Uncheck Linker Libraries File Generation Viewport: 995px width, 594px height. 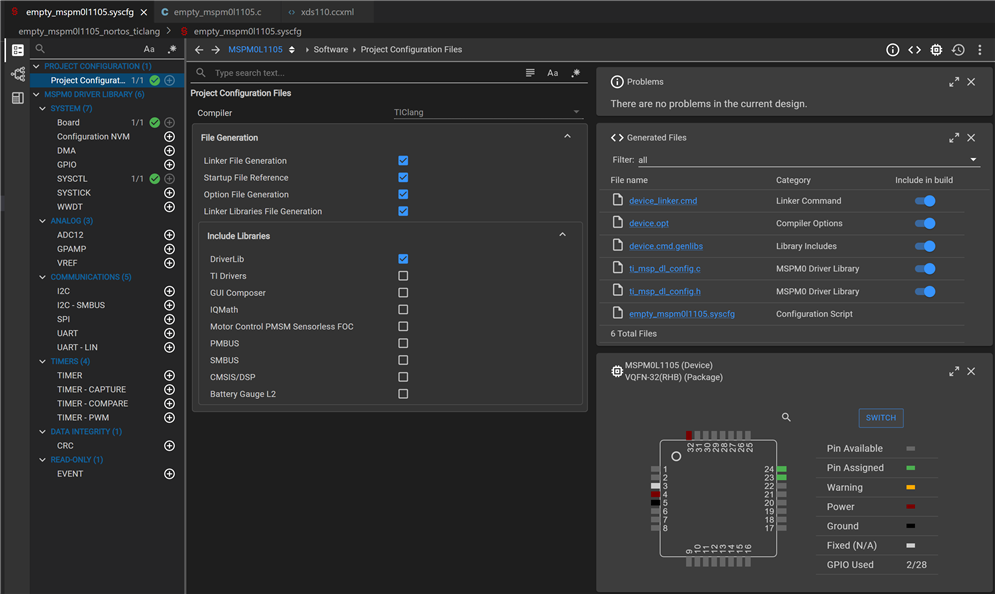(403, 211)
